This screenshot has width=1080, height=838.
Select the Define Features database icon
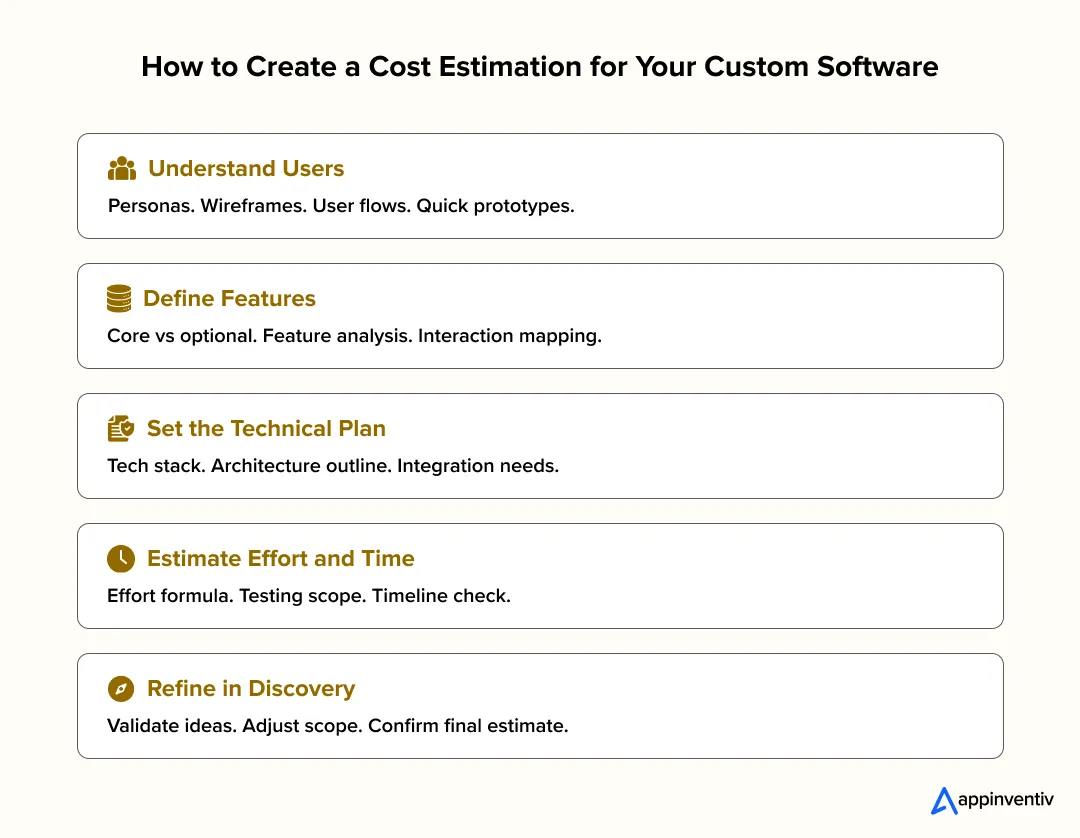tap(119, 298)
